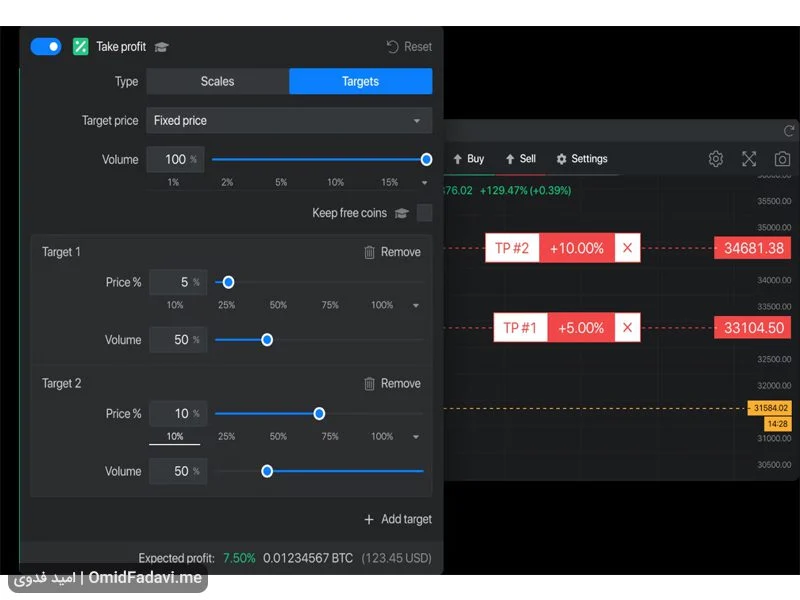Refresh chart panel icon
This screenshot has width=800, height=600.
point(789,131)
